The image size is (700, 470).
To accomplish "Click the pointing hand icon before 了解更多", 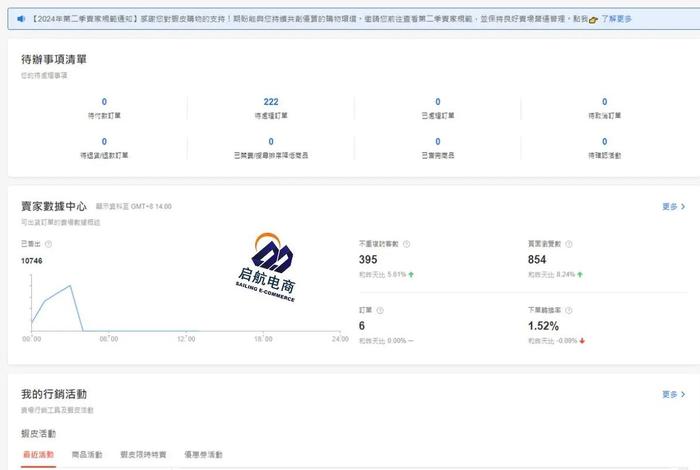I will pos(593,20).
